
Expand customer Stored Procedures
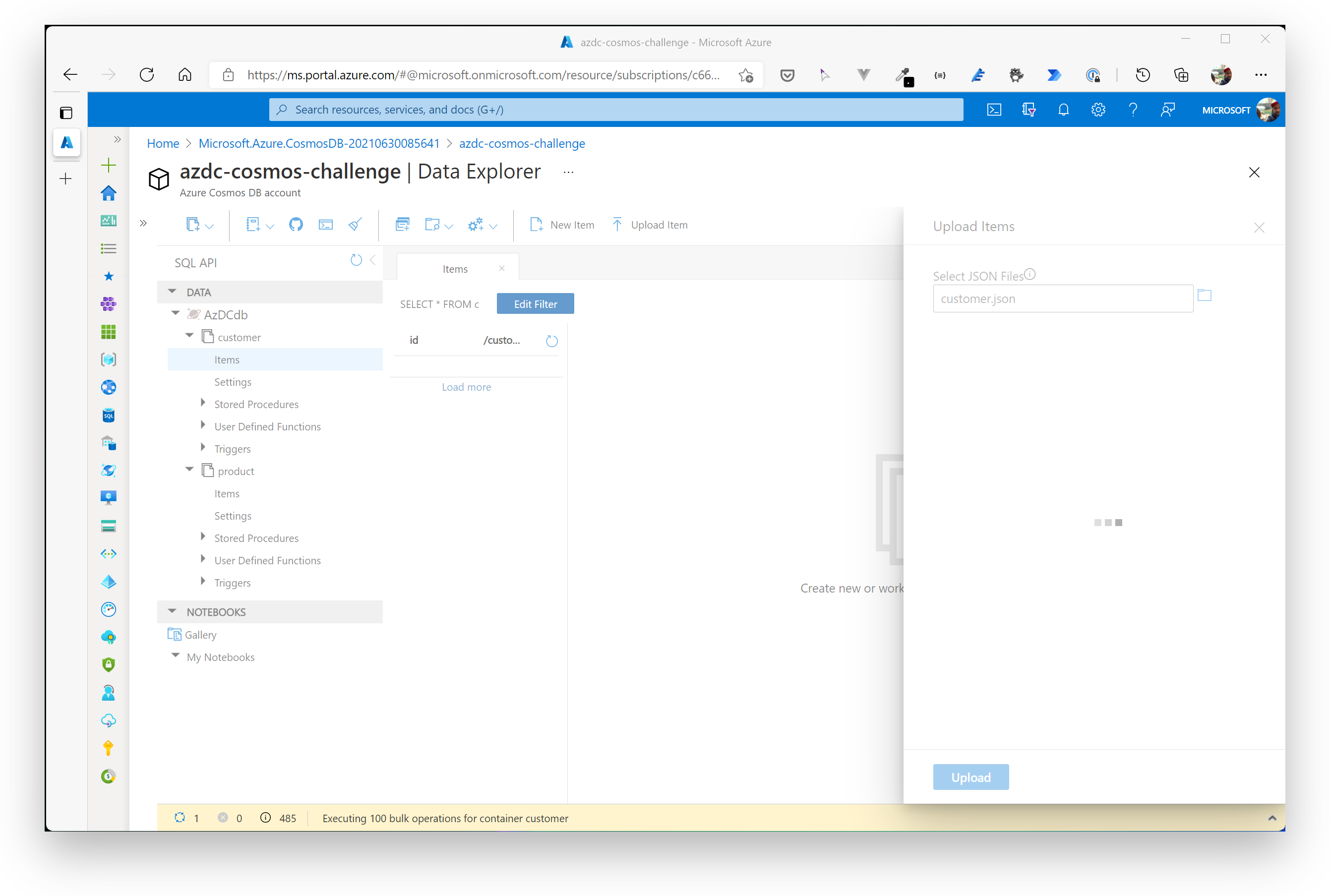(x=203, y=403)
